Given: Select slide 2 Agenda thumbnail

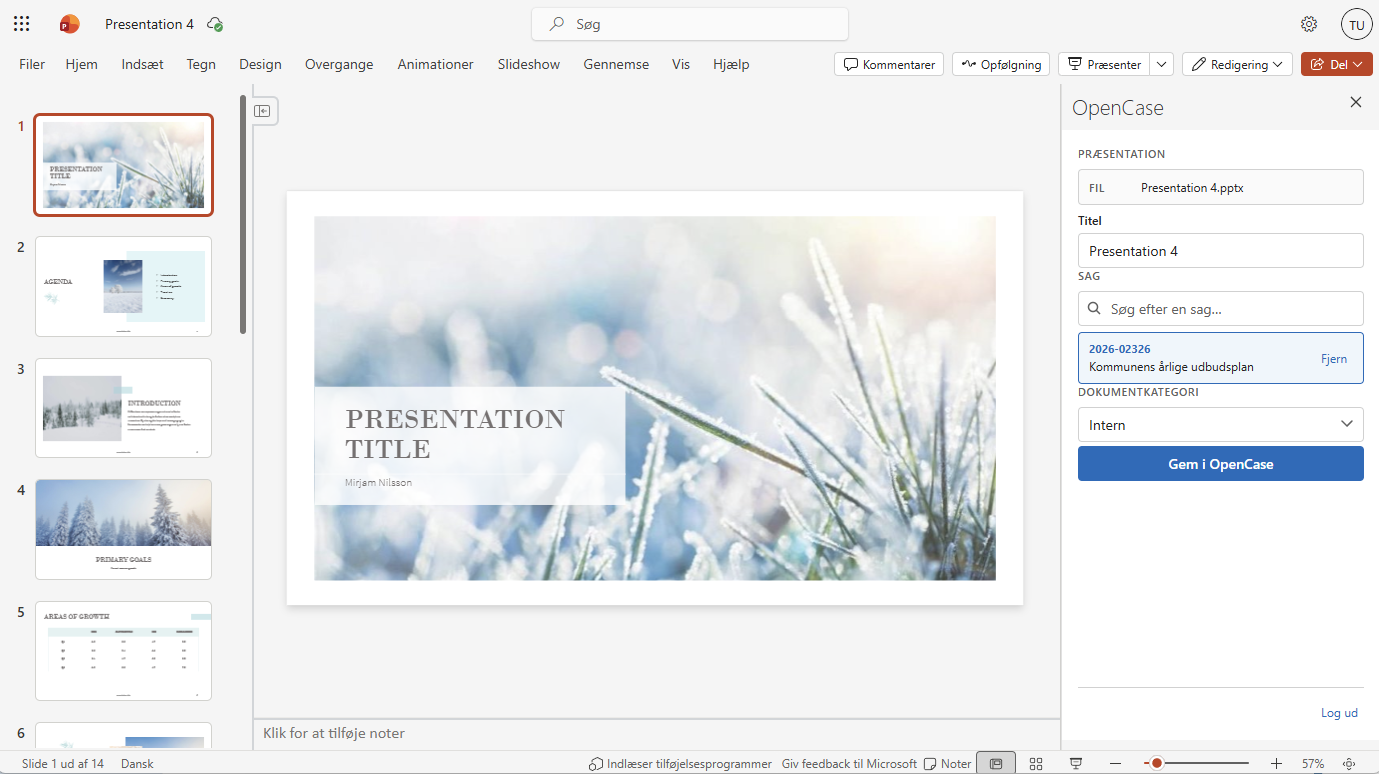Looking at the screenshot, I should point(123,287).
